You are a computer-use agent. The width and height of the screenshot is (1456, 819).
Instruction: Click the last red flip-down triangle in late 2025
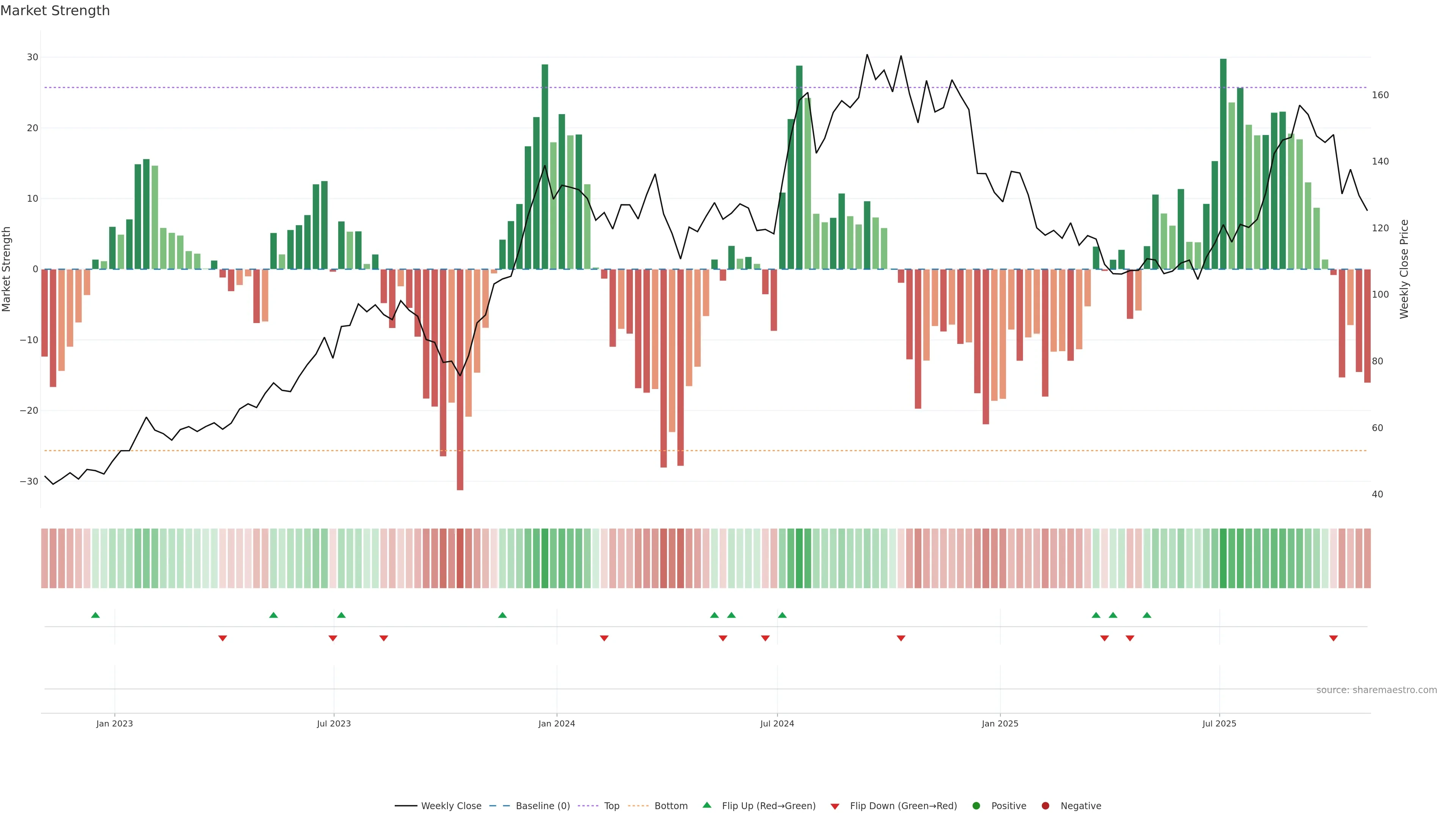(1334, 638)
